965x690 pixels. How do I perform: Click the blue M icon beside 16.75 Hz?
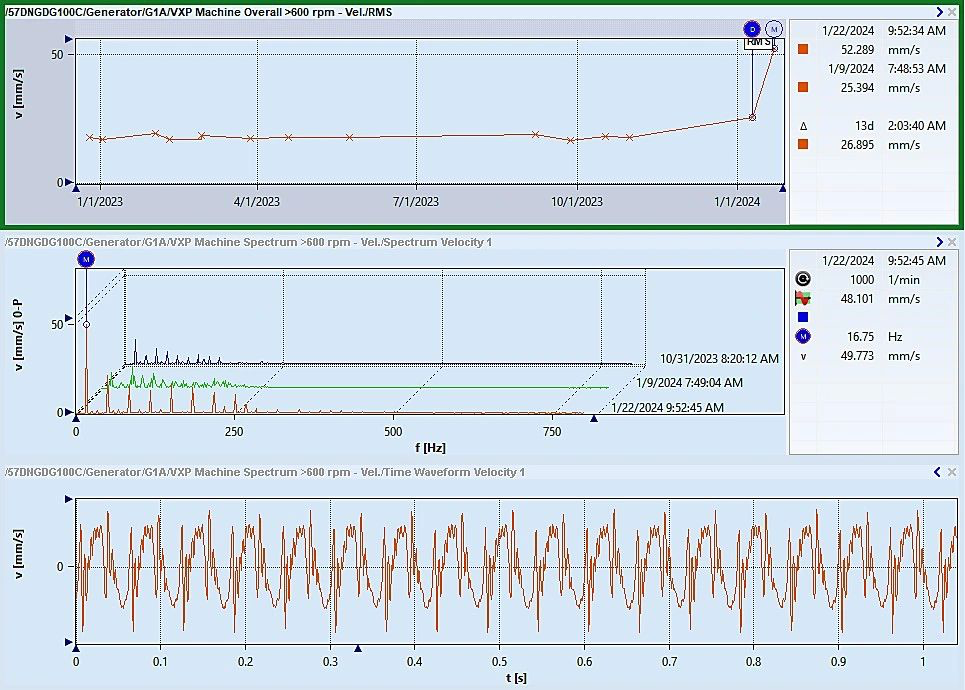coord(803,336)
